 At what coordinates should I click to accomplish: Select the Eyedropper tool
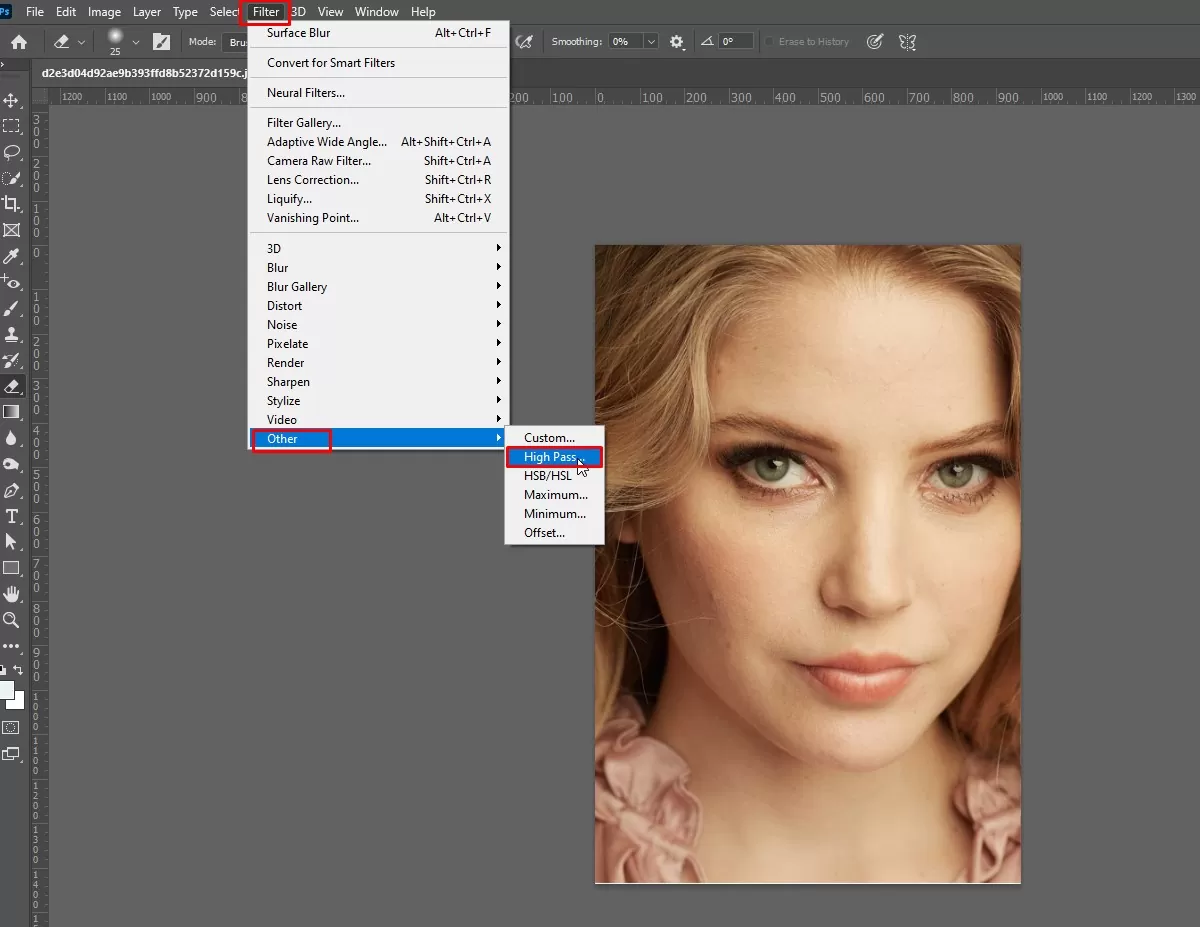12,257
